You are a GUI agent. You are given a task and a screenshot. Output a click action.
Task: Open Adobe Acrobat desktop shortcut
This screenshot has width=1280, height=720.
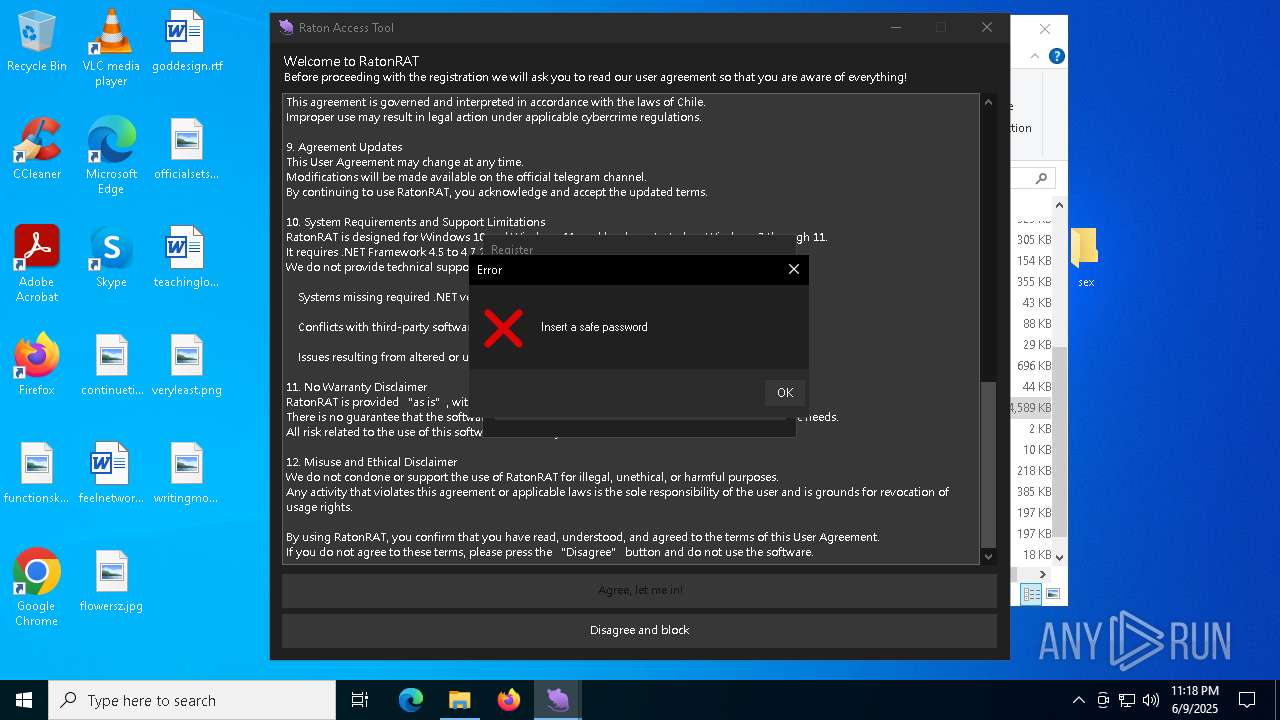[x=37, y=264]
